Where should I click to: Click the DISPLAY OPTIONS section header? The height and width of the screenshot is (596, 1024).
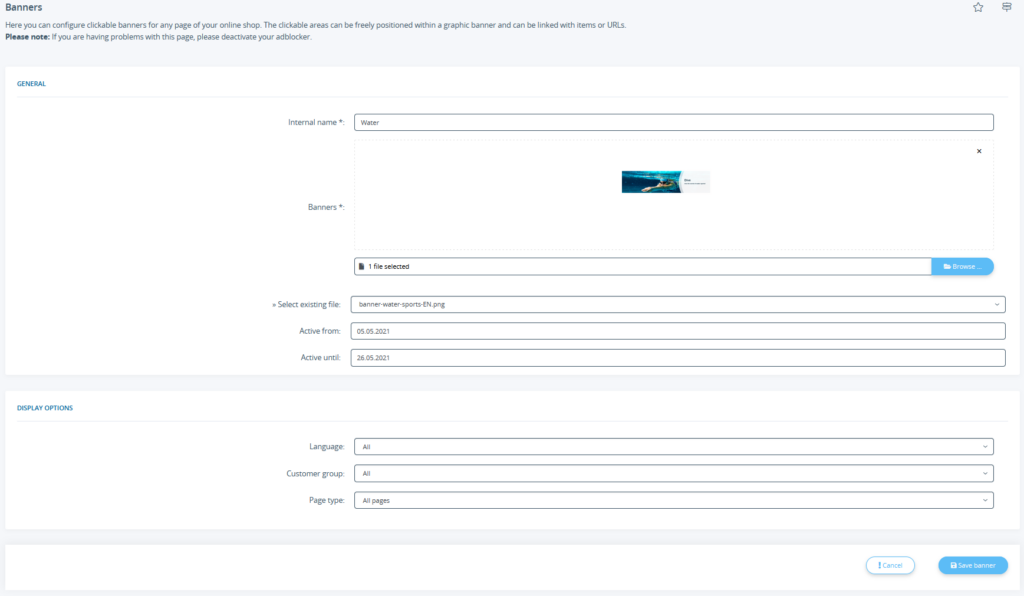click(44, 407)
